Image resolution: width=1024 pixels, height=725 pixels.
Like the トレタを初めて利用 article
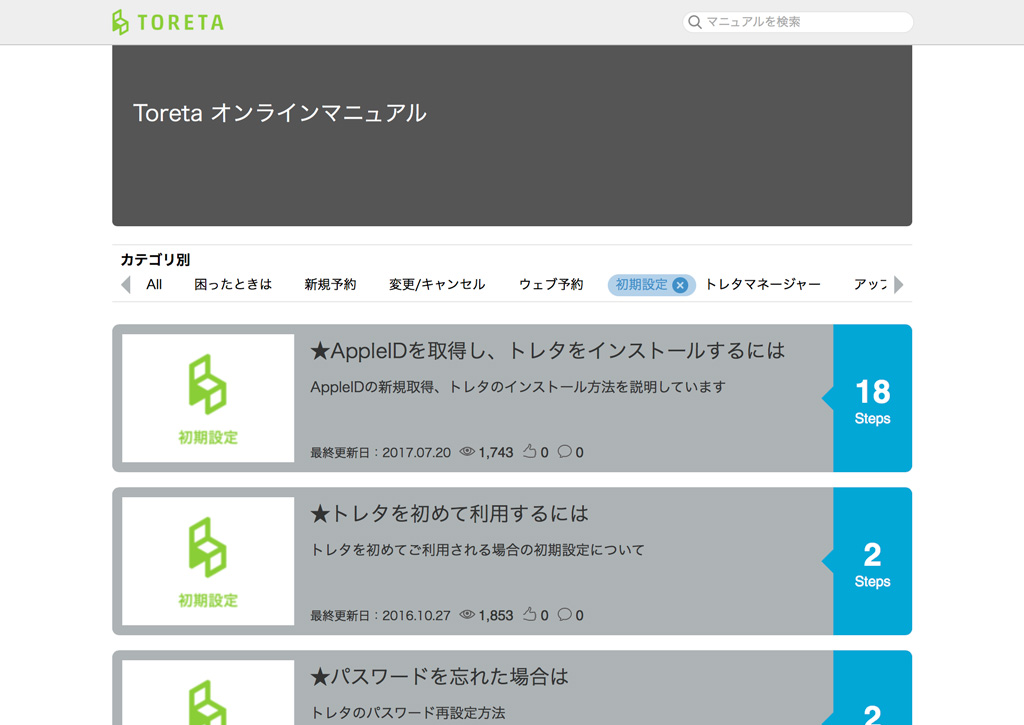[530, 615]
